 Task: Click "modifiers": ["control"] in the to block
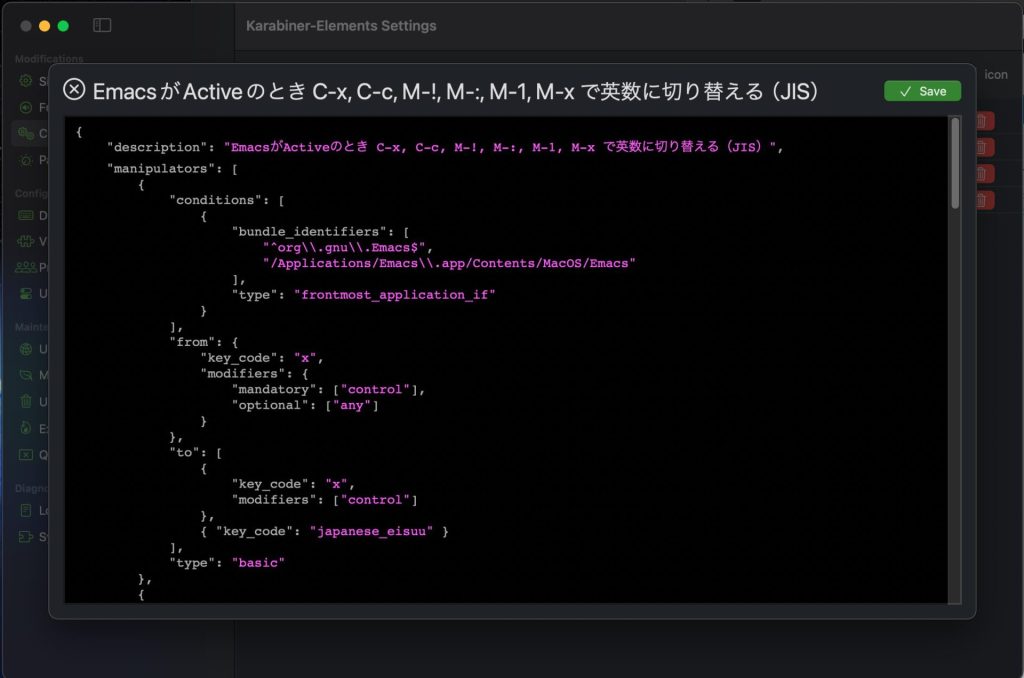pos(325,500)
